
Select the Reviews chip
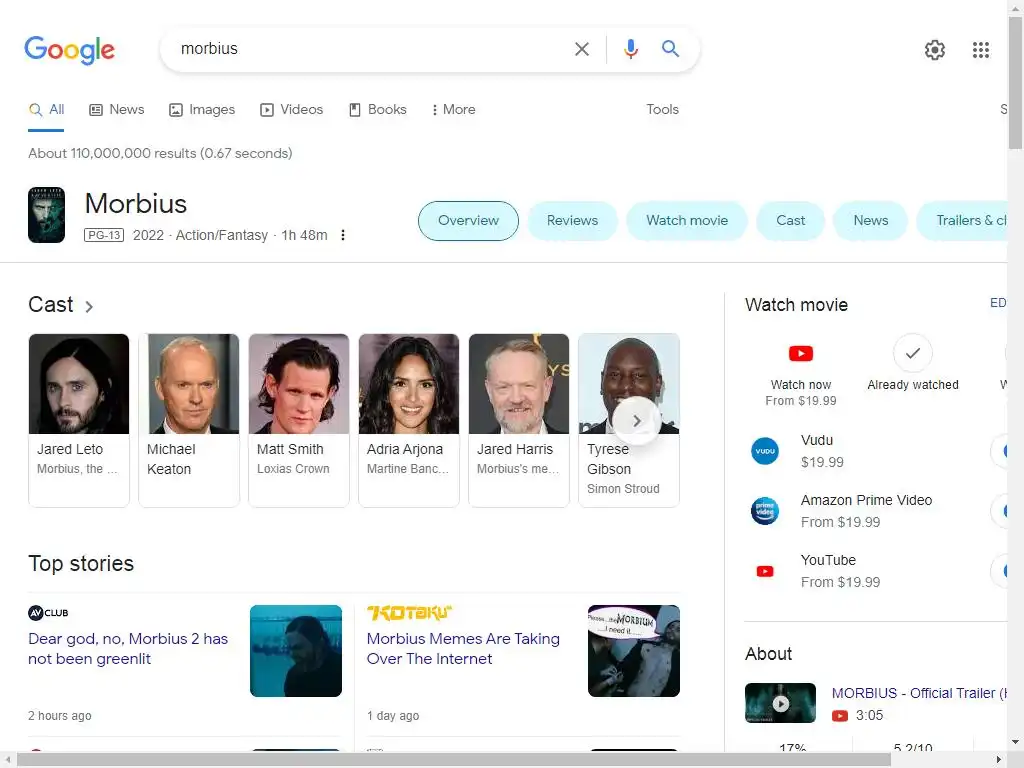coord(572,221)
